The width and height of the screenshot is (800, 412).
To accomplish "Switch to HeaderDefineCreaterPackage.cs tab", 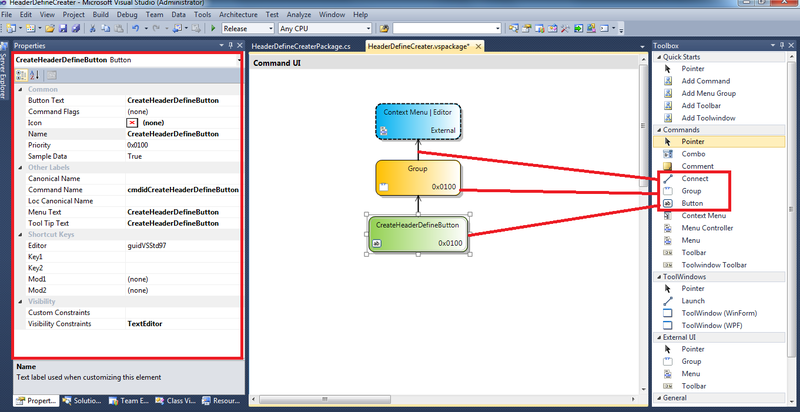I will coord(301,46).
